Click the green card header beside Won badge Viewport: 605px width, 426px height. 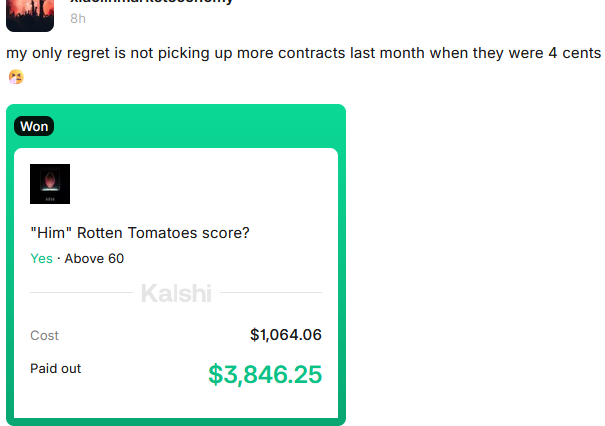point(200,126)
